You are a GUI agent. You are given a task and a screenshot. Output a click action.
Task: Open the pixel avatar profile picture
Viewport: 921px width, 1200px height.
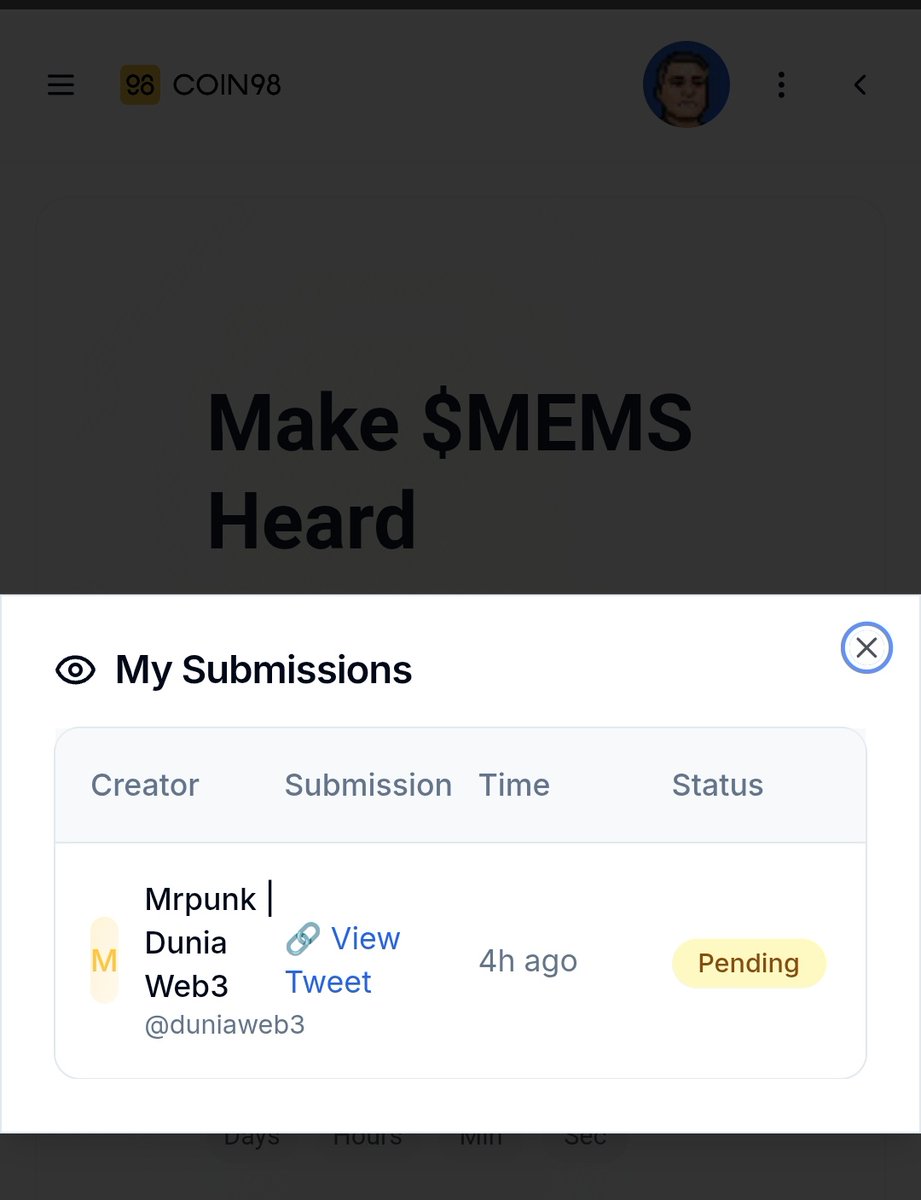(x=686, y=85)
